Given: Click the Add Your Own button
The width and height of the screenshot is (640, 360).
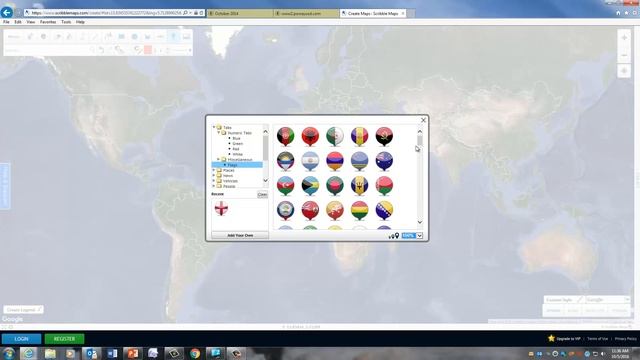Looking at the screenshot, I should pos(240,236).
